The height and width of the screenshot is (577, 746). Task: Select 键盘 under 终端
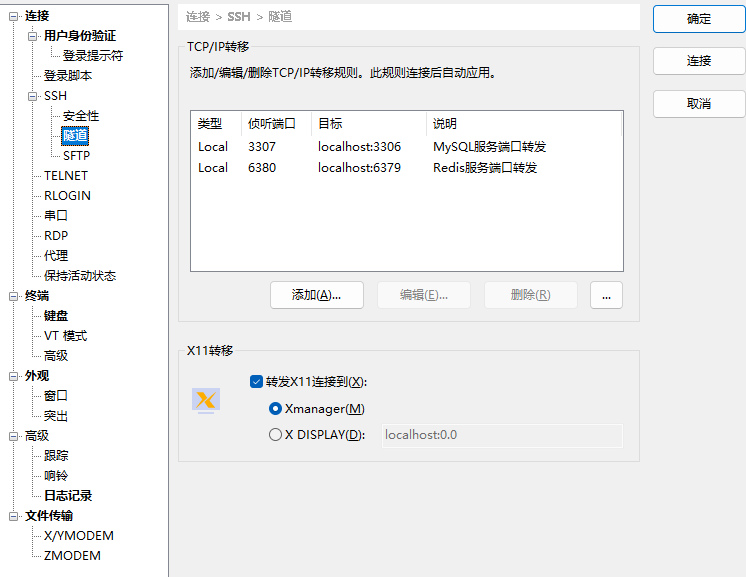56,316
